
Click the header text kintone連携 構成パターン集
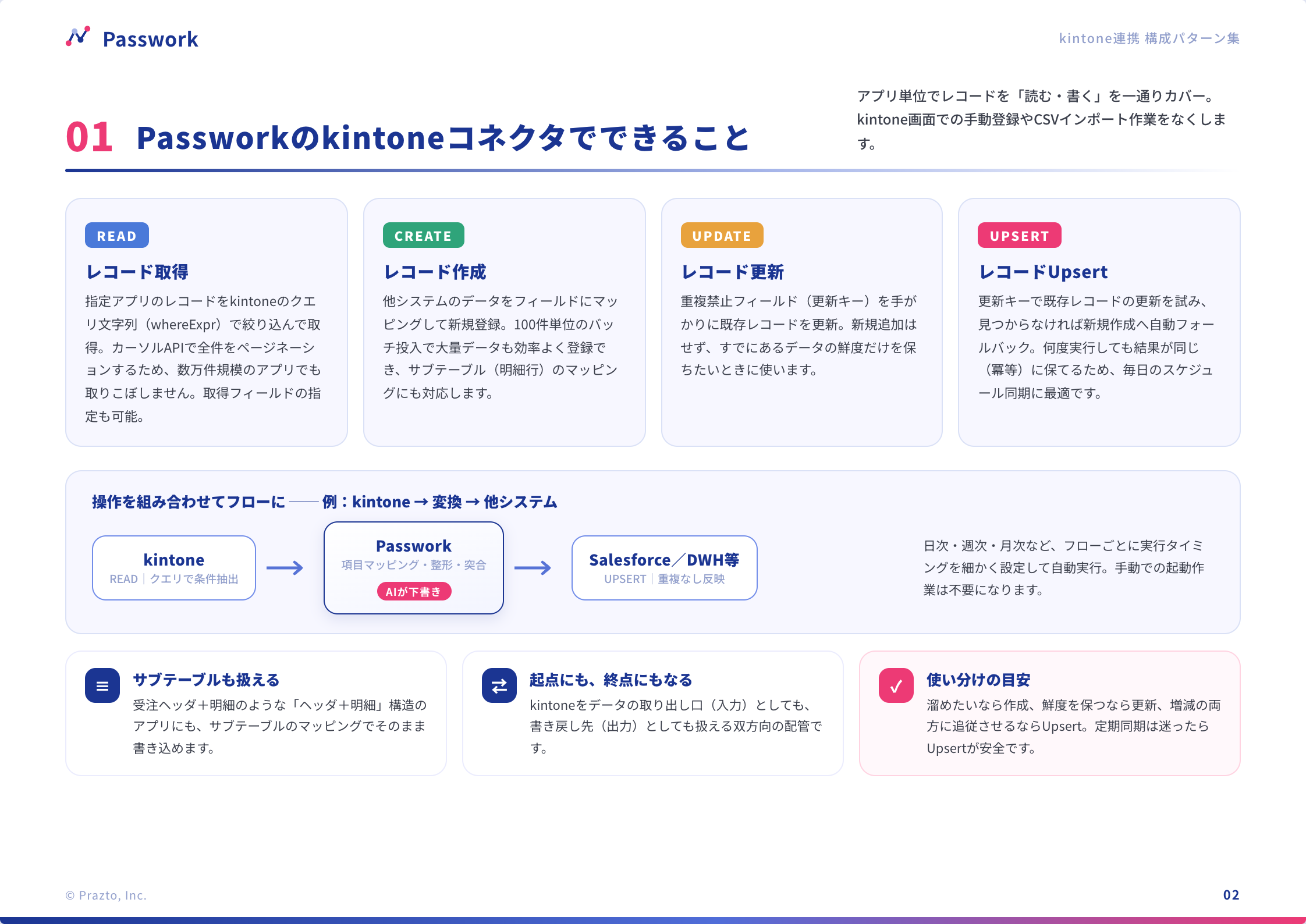click(x=1149, y=38)
